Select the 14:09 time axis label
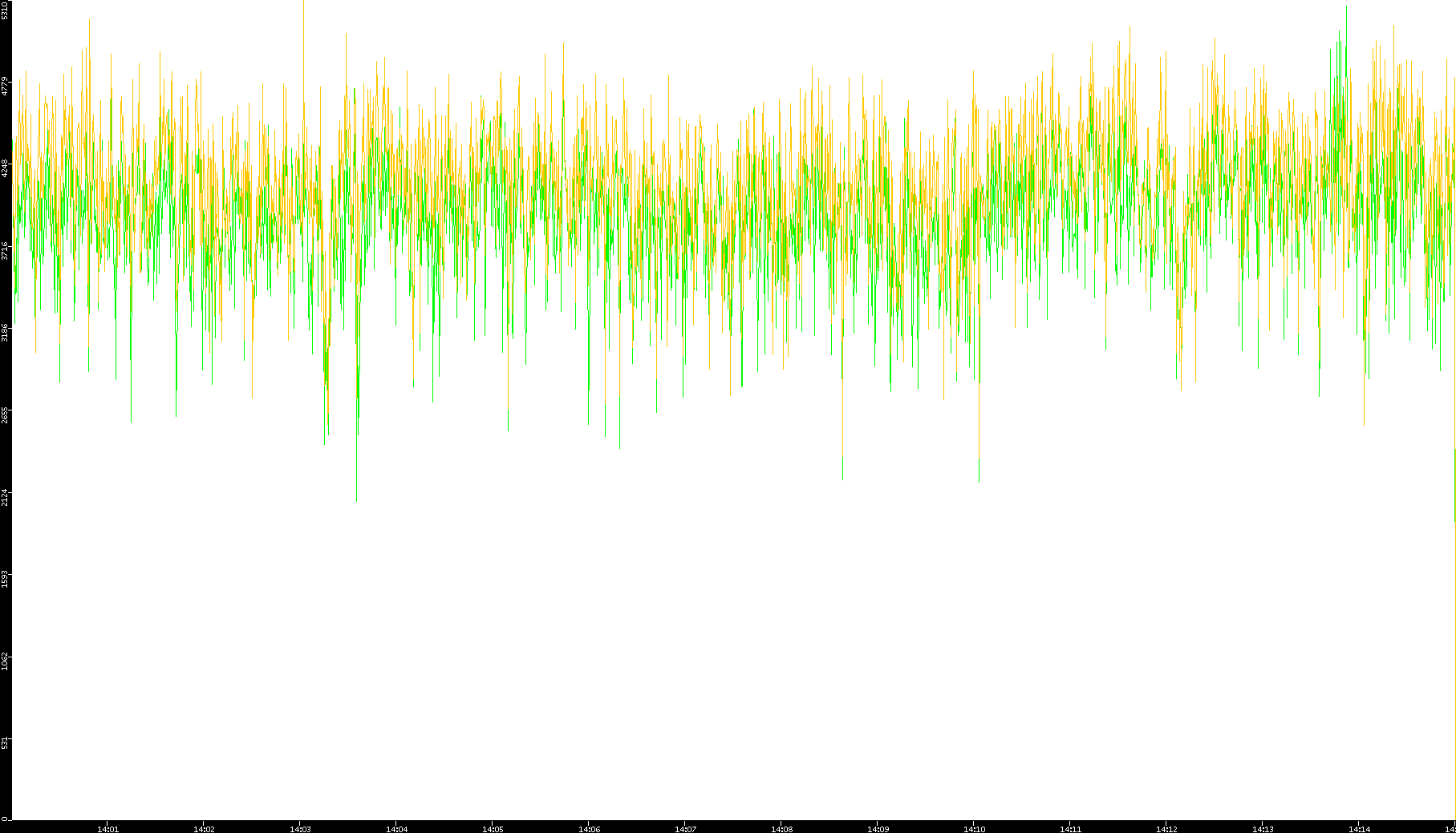1456x833 pixels. [x=878, y=829]
